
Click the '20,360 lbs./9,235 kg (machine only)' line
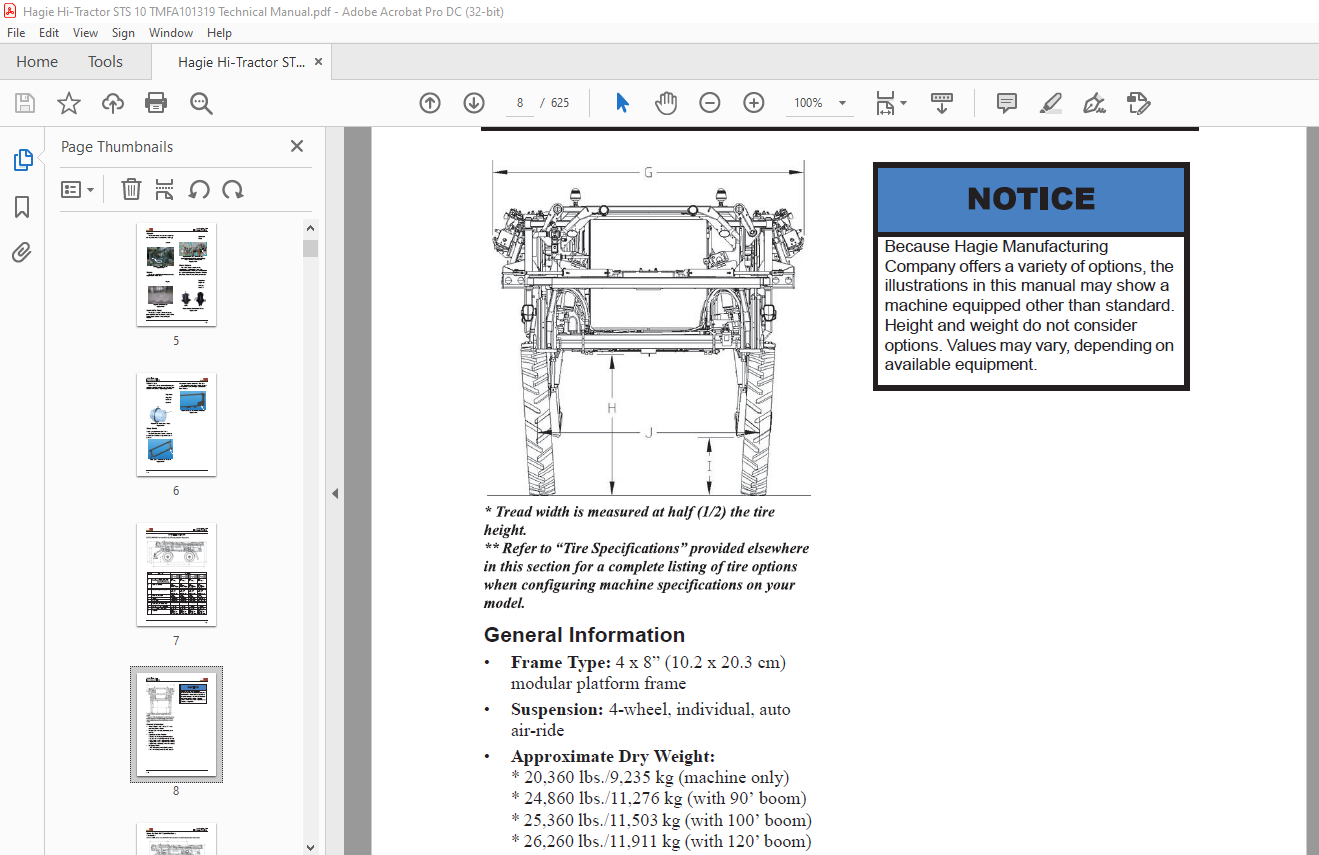[650, 777]
